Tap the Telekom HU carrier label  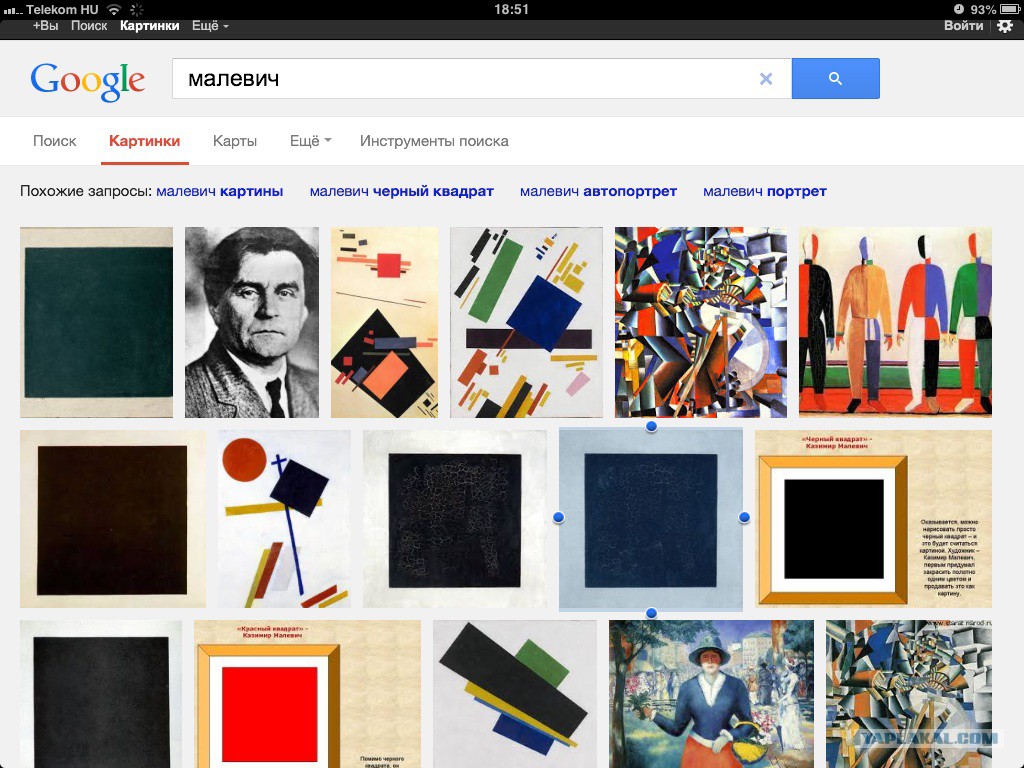pyautogui.click(x=62, y=9)
